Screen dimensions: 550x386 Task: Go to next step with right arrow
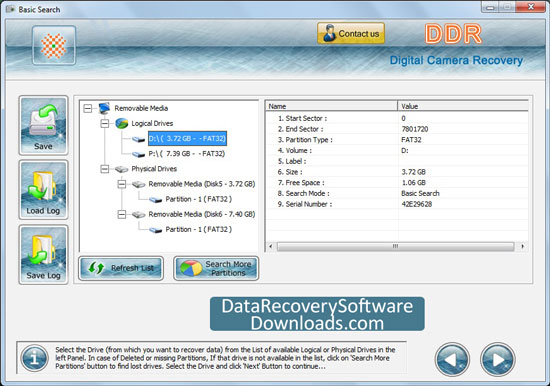point(497,359)
